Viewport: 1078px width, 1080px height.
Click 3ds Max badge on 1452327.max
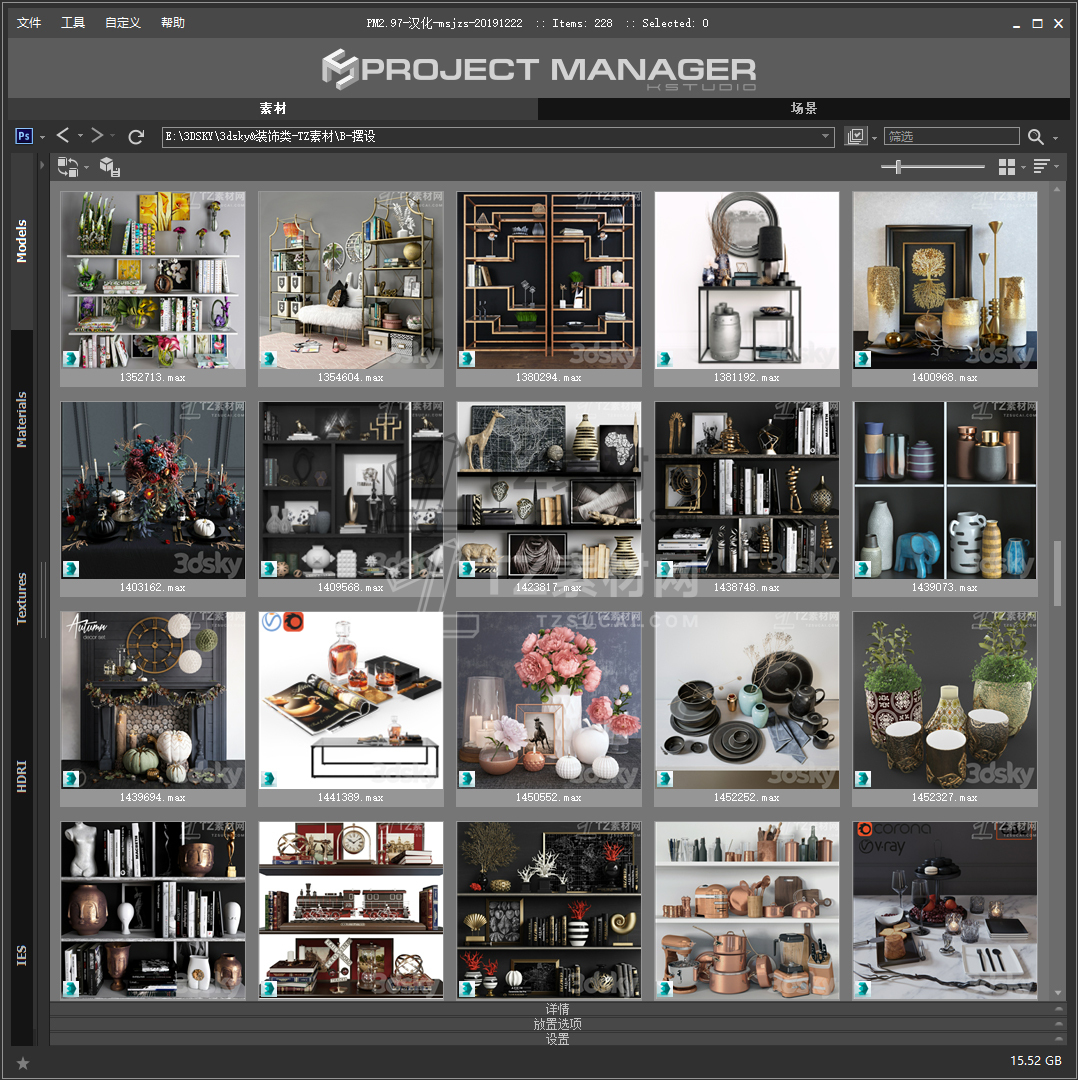[863, 779]
